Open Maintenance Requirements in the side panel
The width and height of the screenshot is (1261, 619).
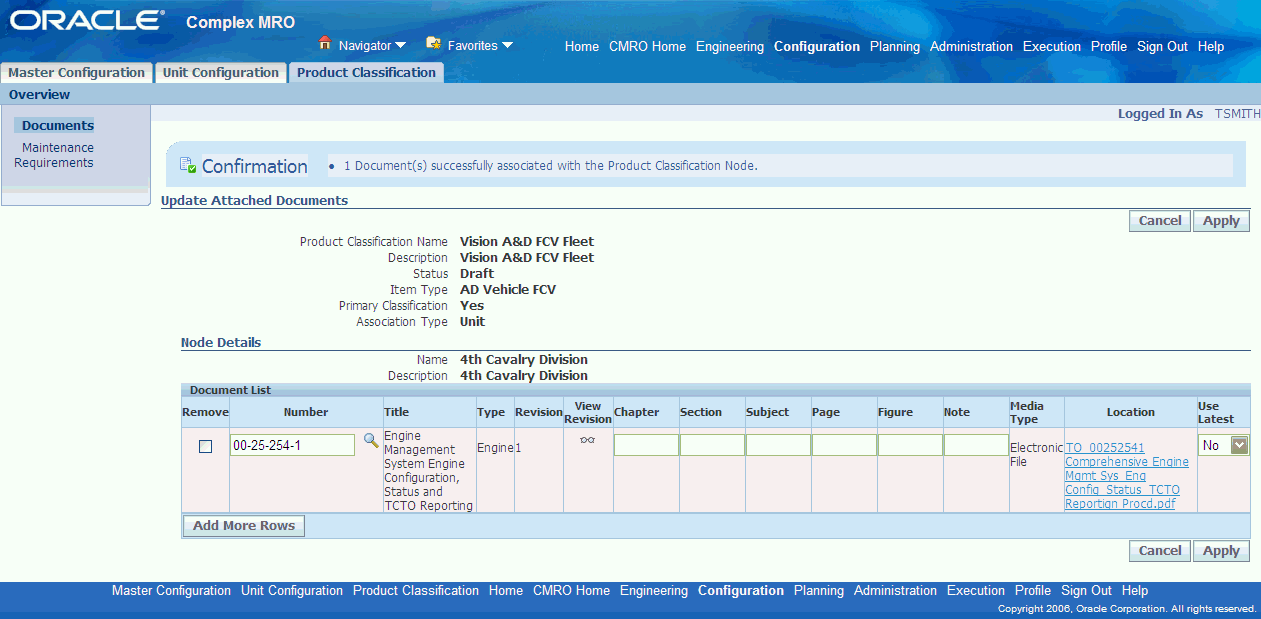54,155
